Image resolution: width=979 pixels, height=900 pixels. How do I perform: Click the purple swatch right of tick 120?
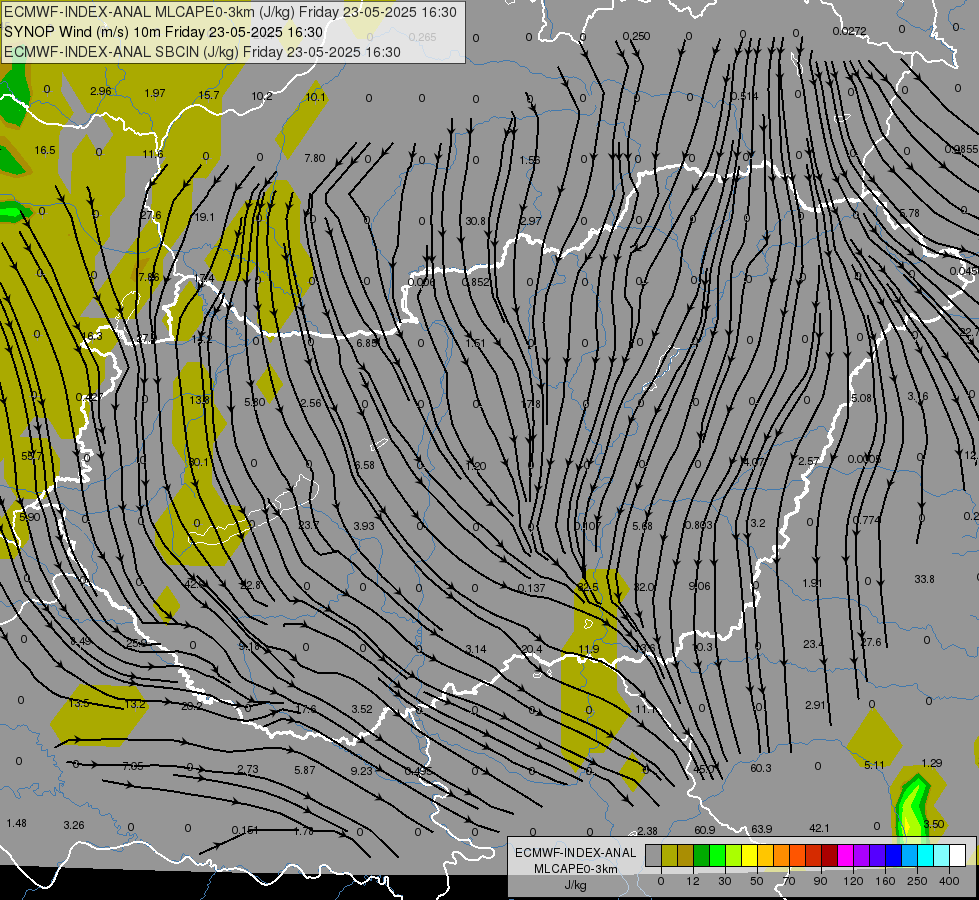861,855
